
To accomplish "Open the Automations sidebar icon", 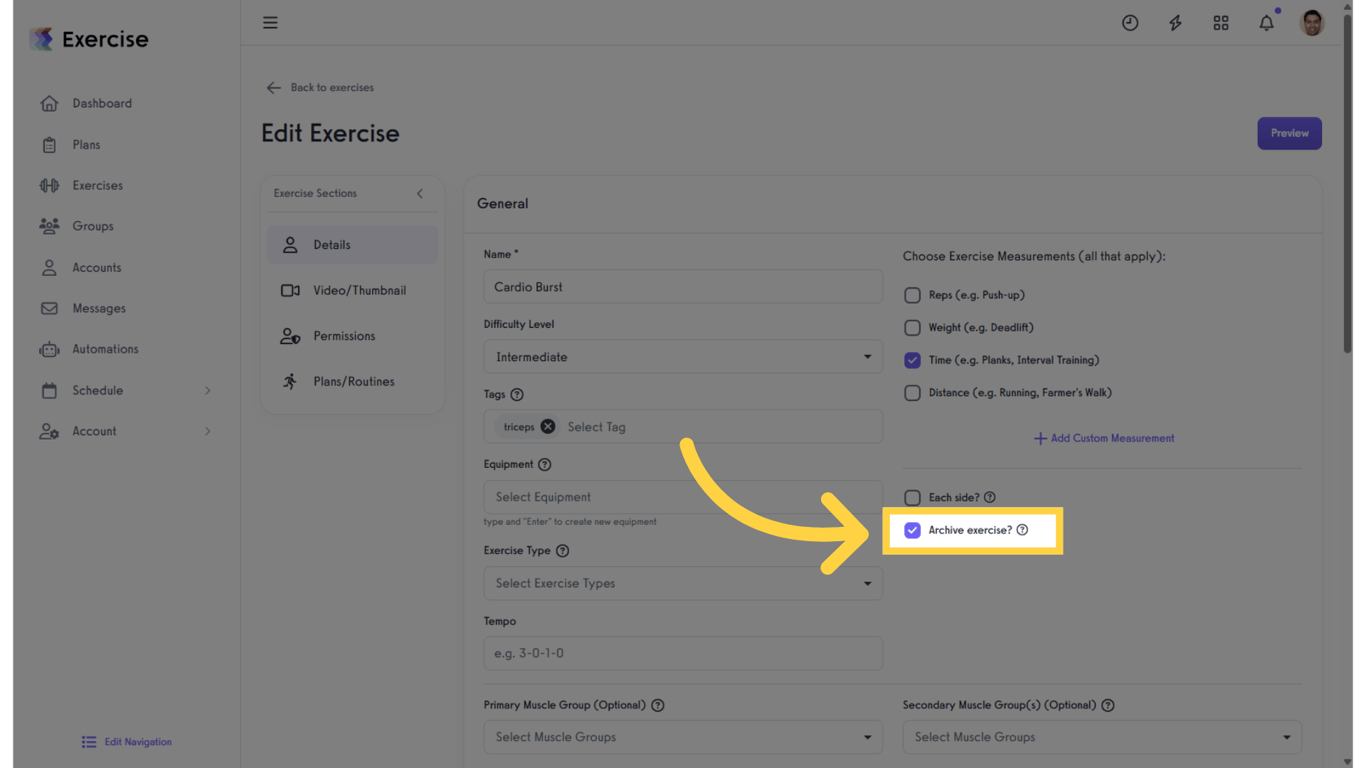I will [x=106, y=349].
